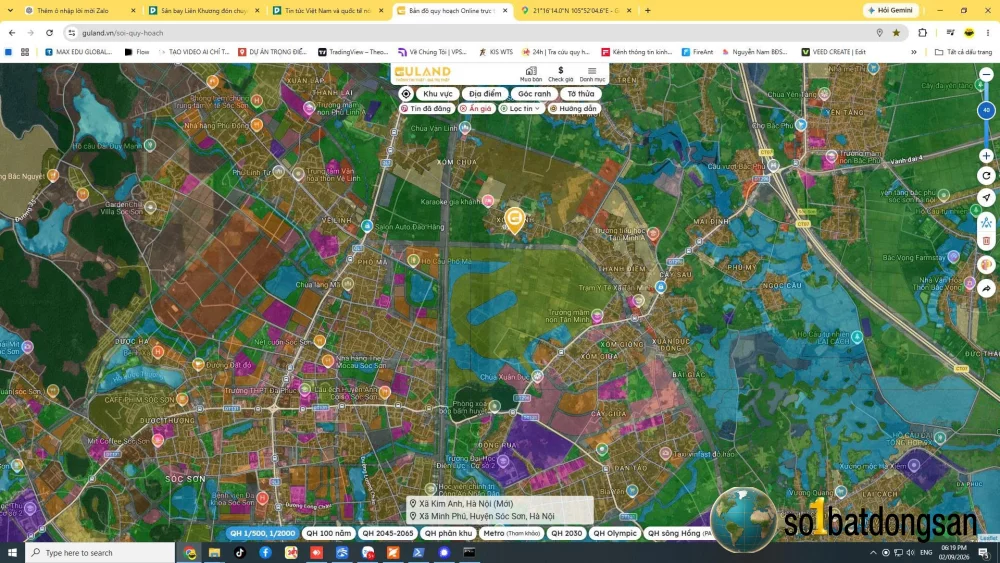This screenshot has height=563, width=1000.
Task: Reload the page in Chrome
Action: 49,33
